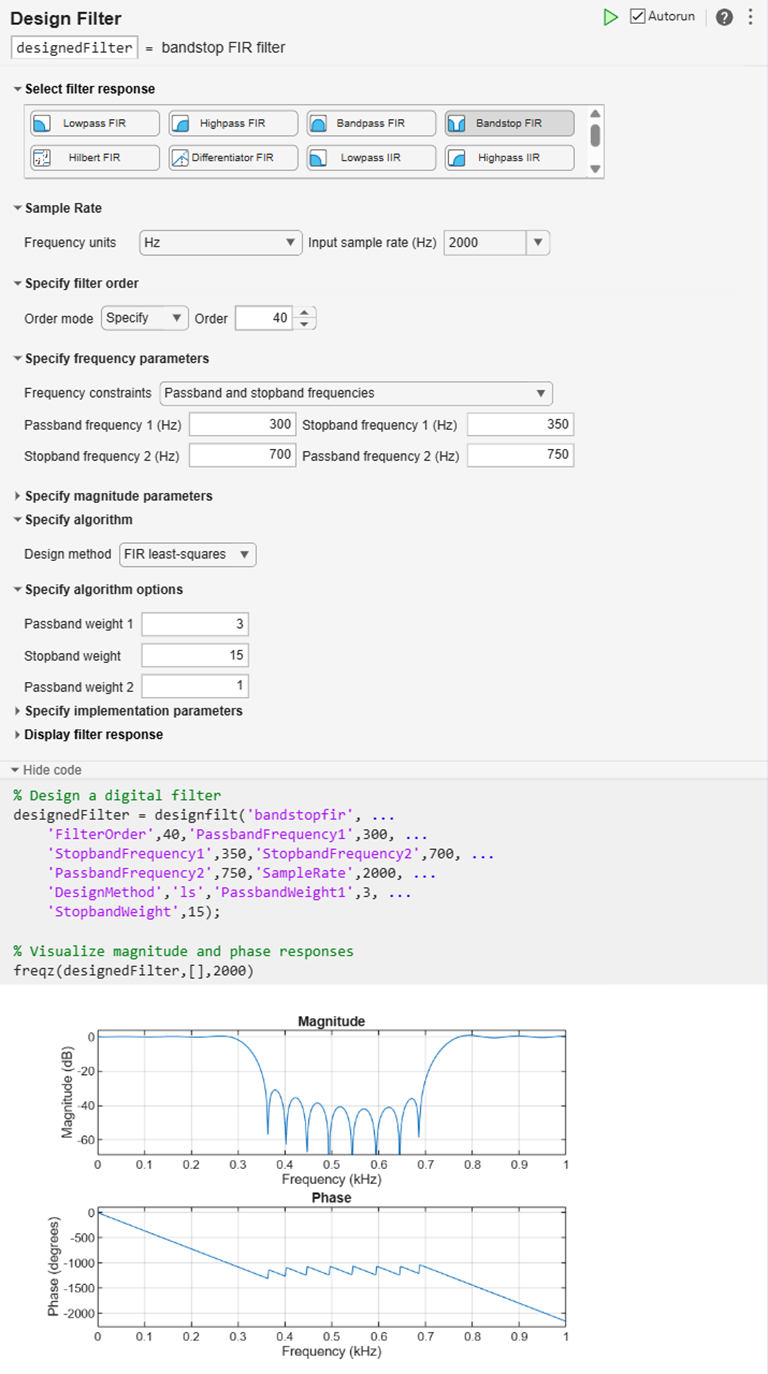Image resolution: width=768 pixels, height=1374 pixels.
Task: Open the Help menu via question mark icon
Action: (724, 16)
